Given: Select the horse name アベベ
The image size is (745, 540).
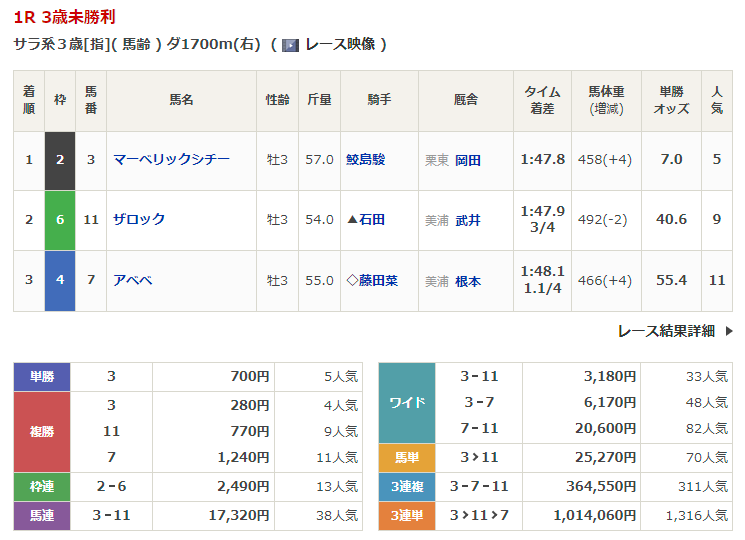Looking at the screenshot, I should coord(132,281).
